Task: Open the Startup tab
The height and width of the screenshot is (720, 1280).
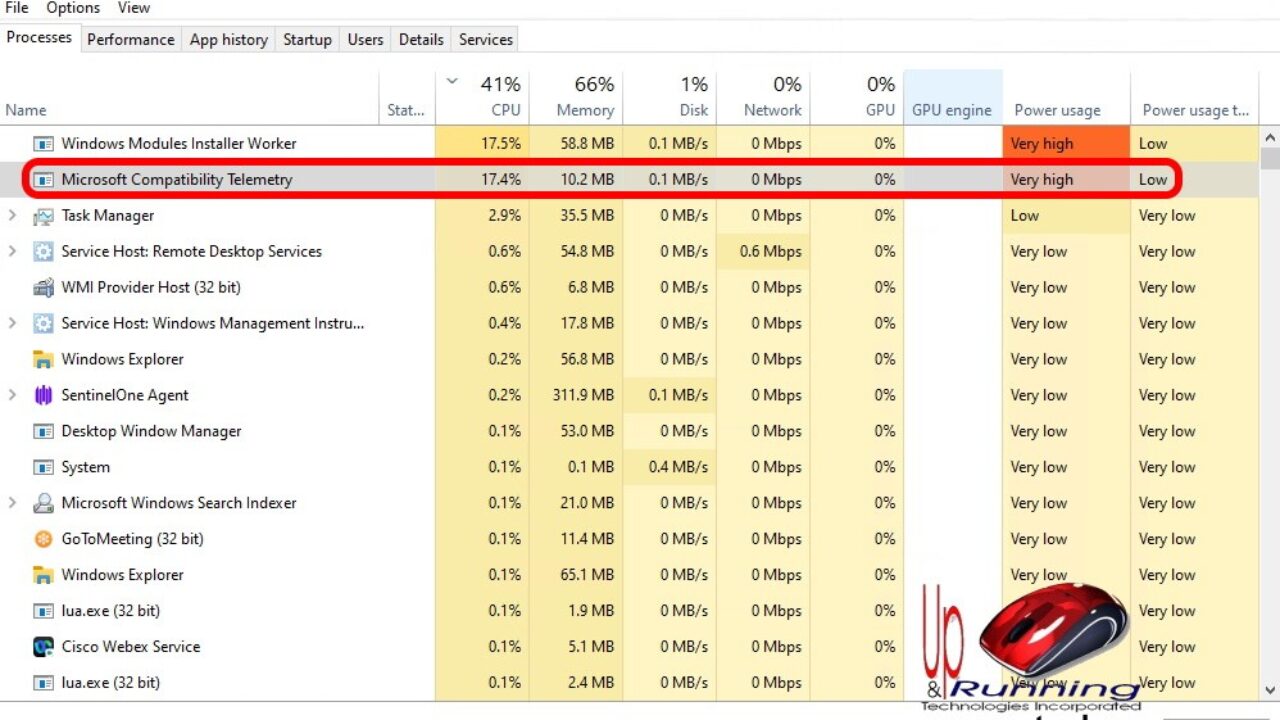Action: [x=307, y=40]
